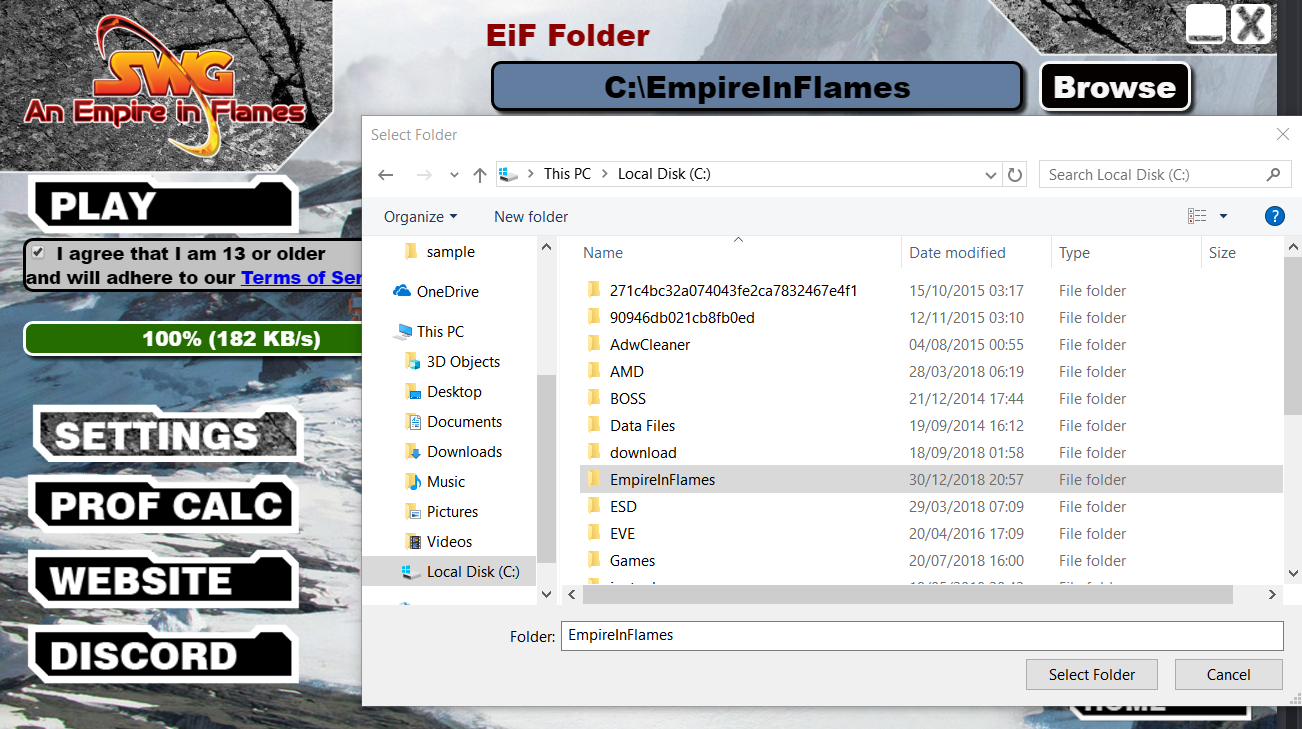Create a New folder
This screenshot has height=729, width=1302.
[531, 216]
